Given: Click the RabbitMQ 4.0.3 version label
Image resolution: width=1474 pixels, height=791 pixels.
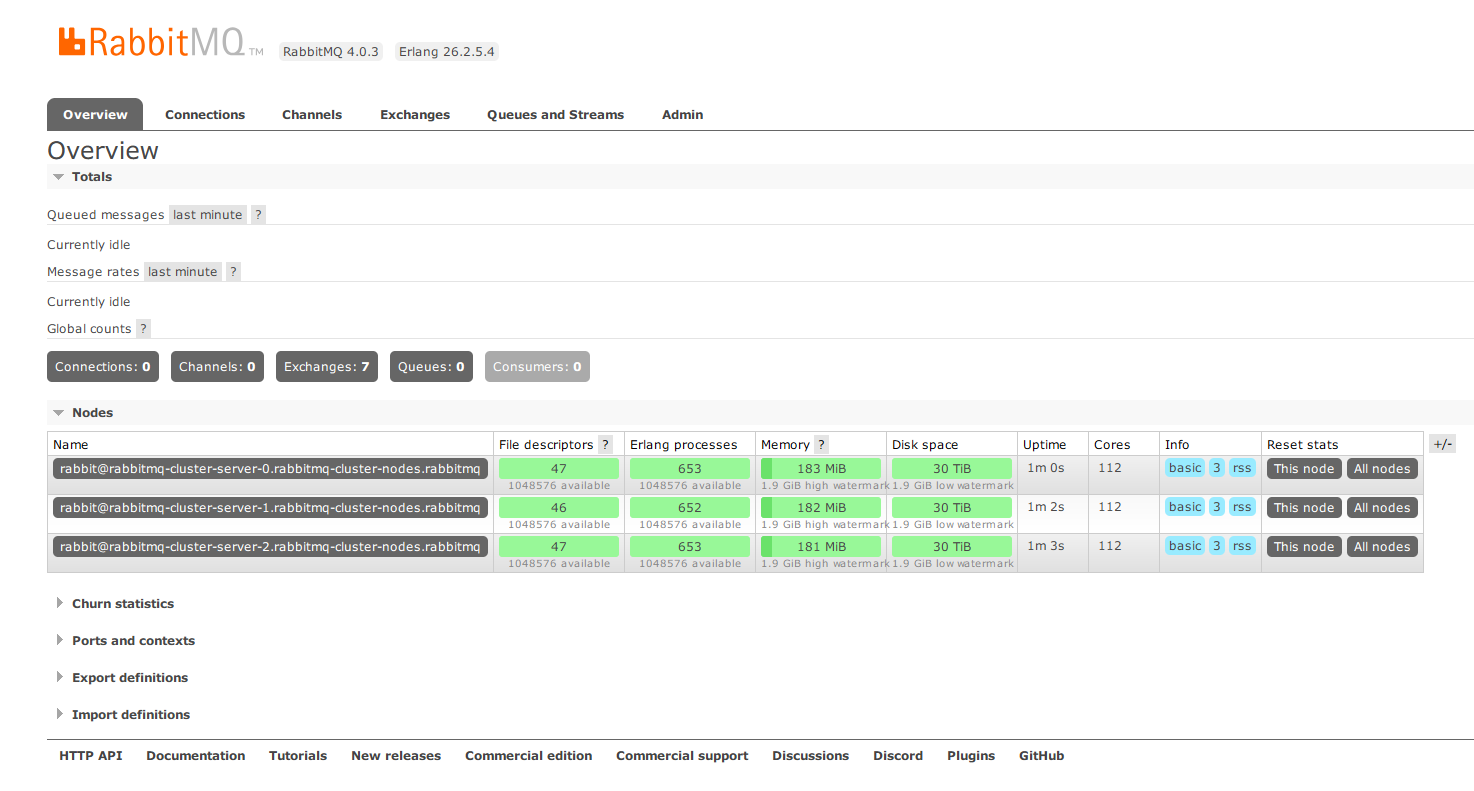Looking at the screenshot, I should 331,51.
